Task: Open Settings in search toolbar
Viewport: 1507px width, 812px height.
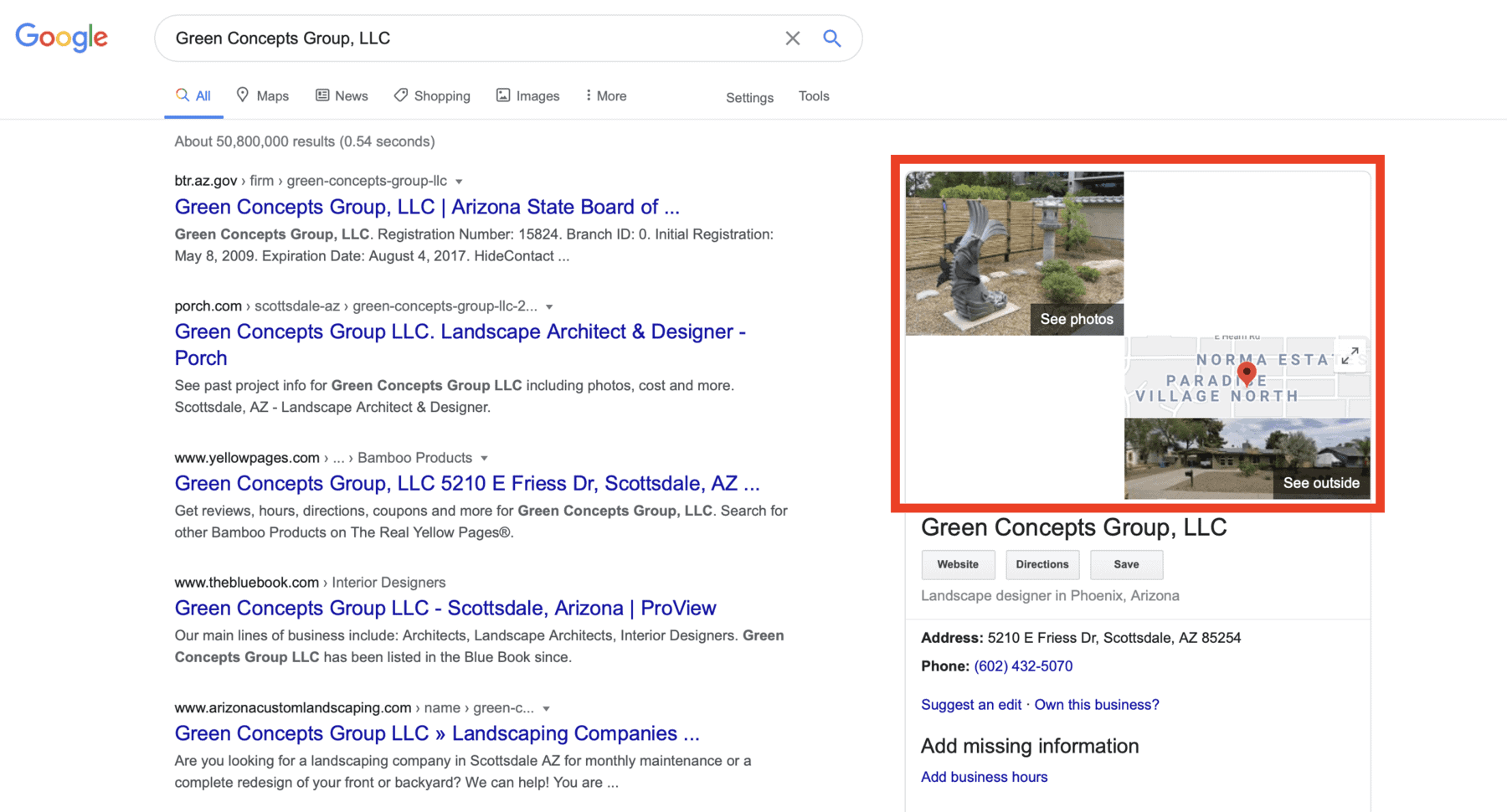Action: [749, 98]
